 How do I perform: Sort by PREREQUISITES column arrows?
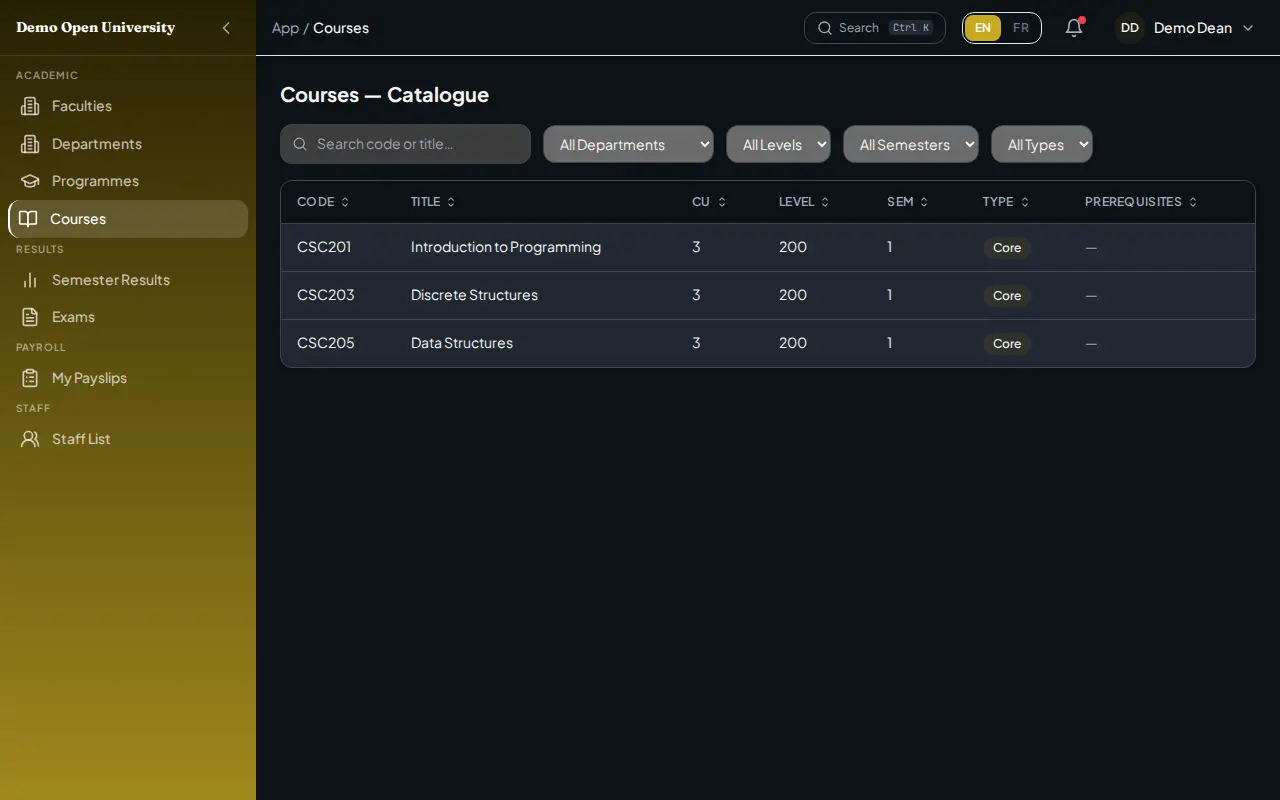[1193, 202]
